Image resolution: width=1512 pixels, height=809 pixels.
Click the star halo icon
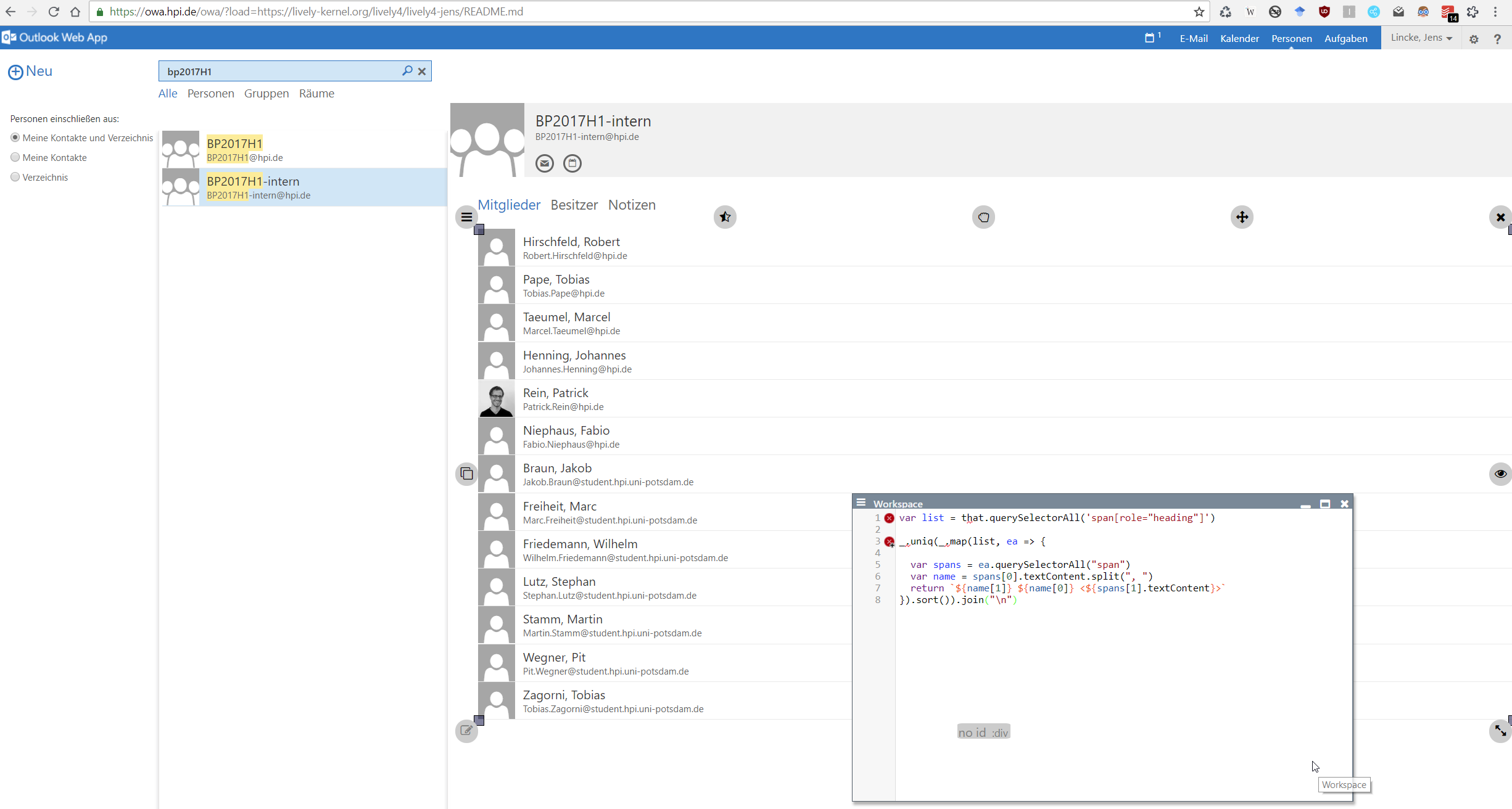click(x=725, y=217)
